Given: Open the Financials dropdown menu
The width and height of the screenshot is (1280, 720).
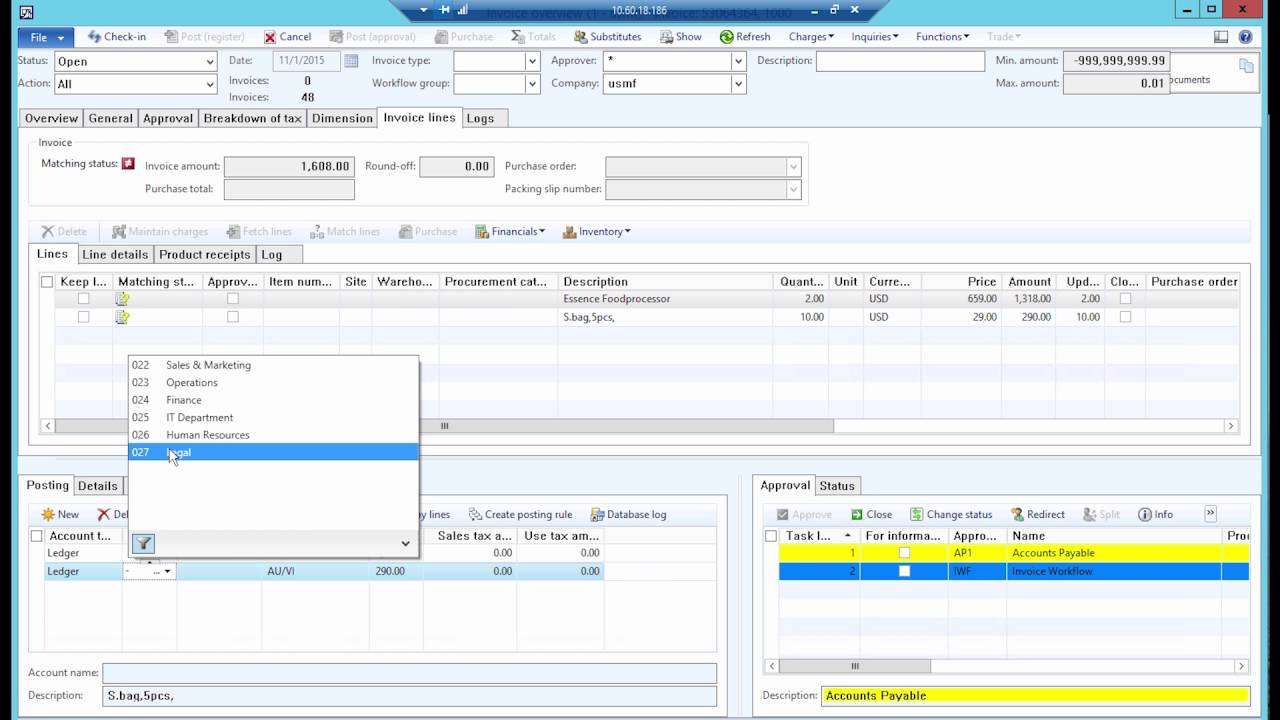Looking at the screenshot, I should coord(510,232).
